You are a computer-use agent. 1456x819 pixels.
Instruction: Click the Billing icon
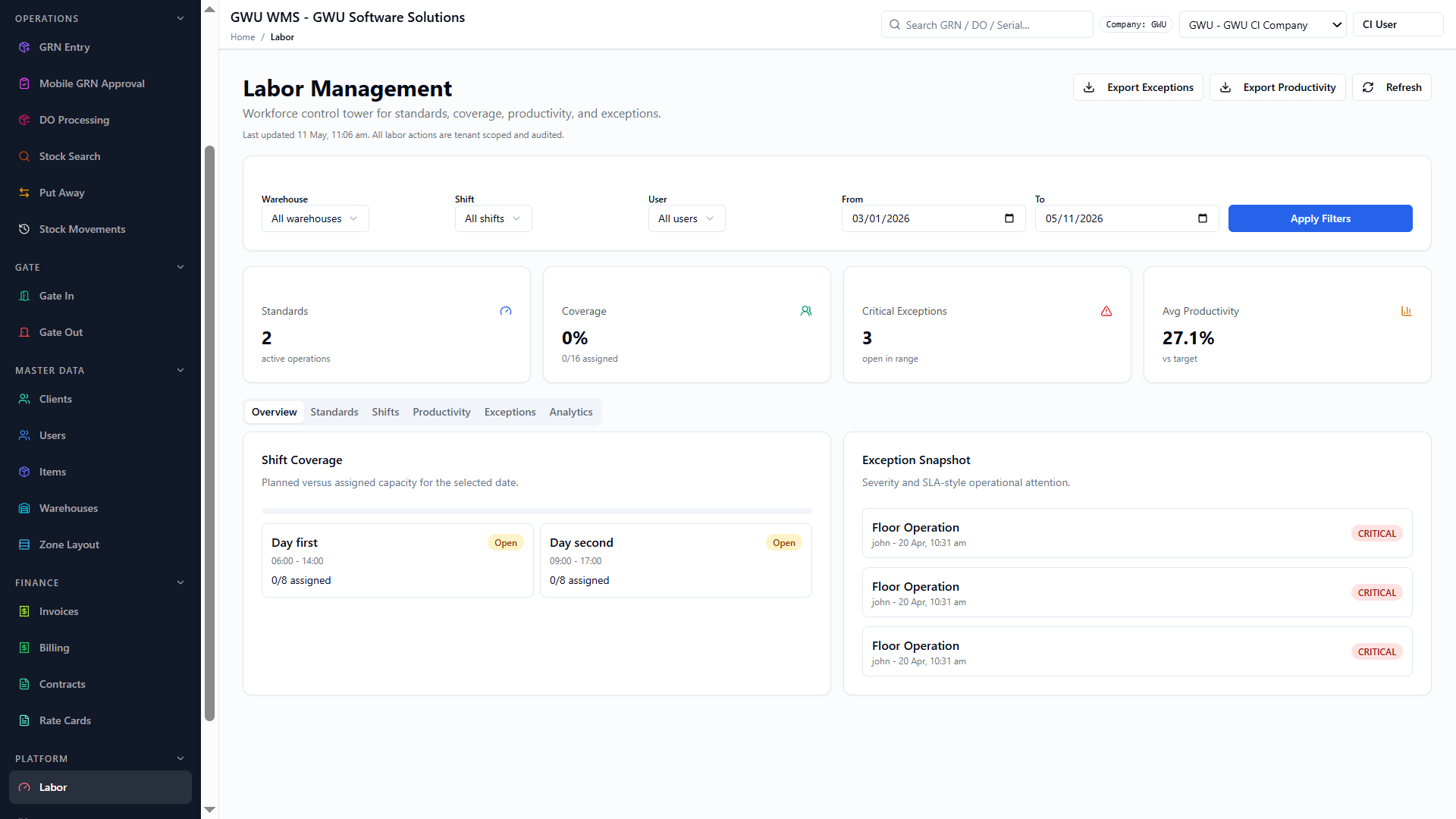(24, 648)
